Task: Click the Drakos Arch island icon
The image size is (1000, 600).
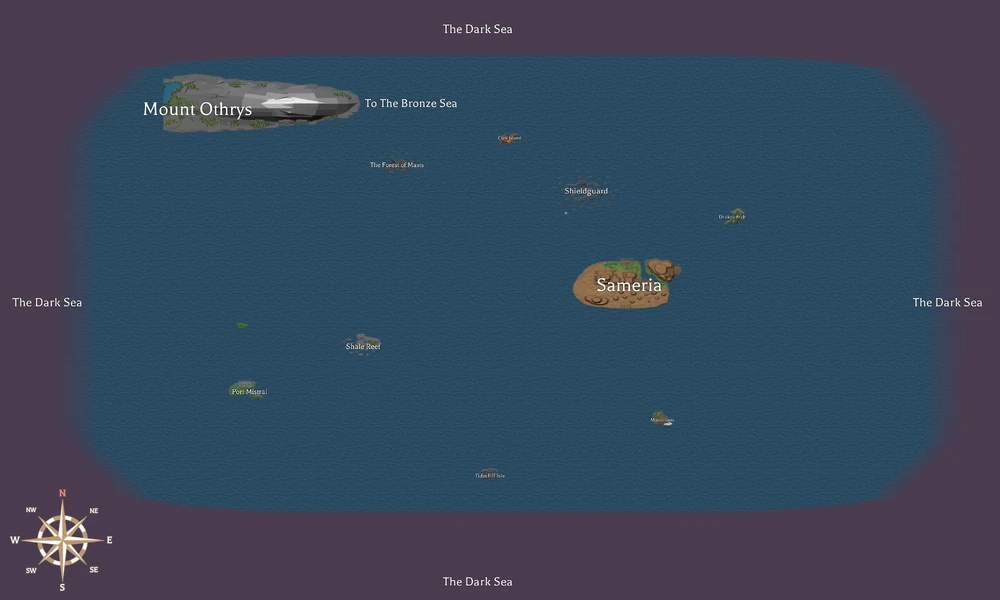Action: click(x=733, y=214)
